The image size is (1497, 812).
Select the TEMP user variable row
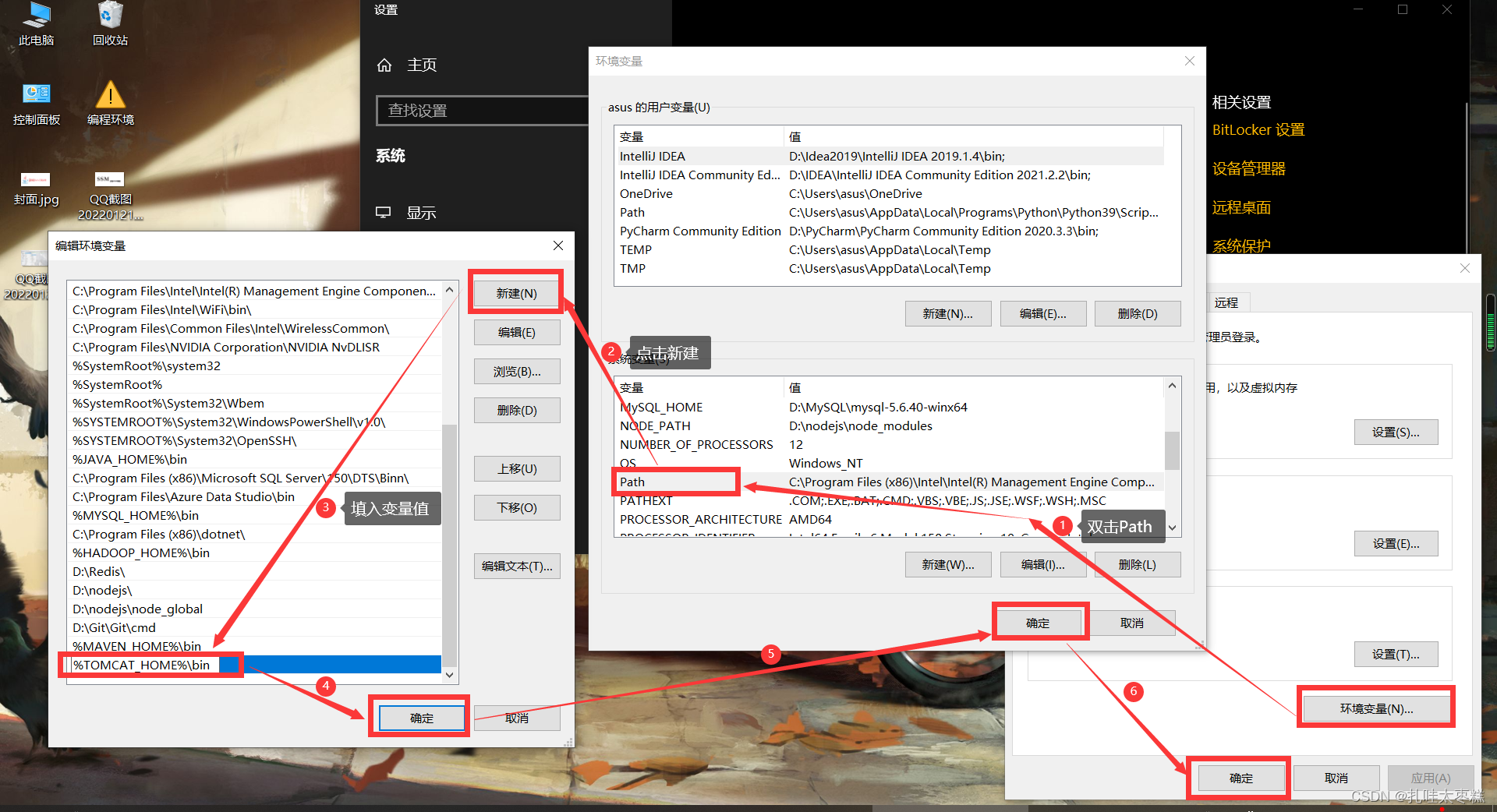point(889,249)
